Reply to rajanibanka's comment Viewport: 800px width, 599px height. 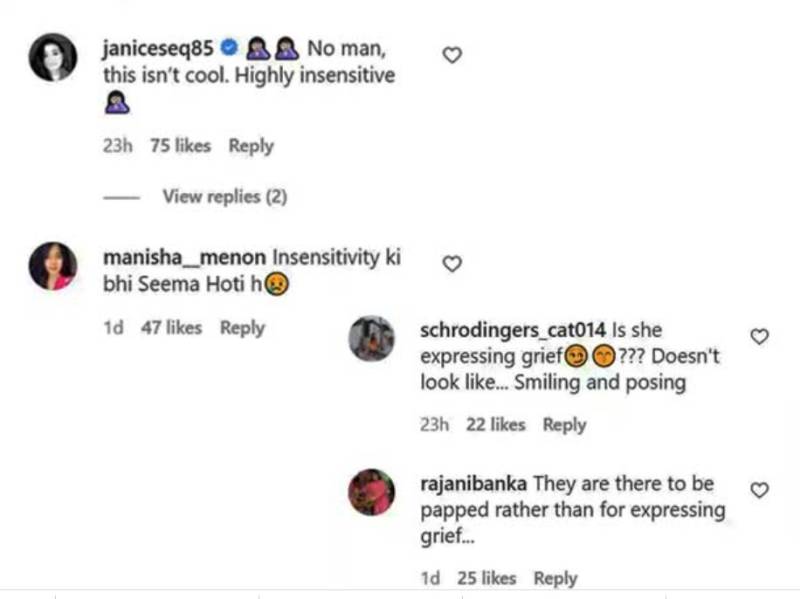coord(556,579)
